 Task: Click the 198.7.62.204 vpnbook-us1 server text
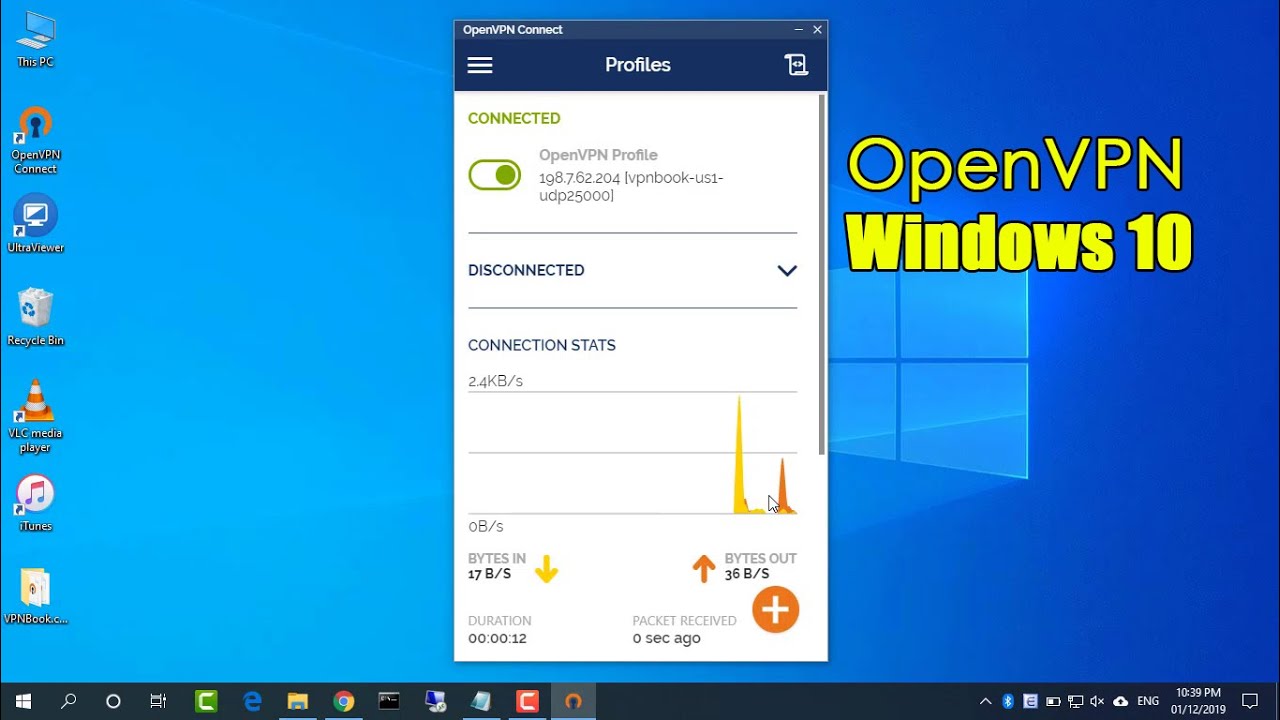click(631, 187)
